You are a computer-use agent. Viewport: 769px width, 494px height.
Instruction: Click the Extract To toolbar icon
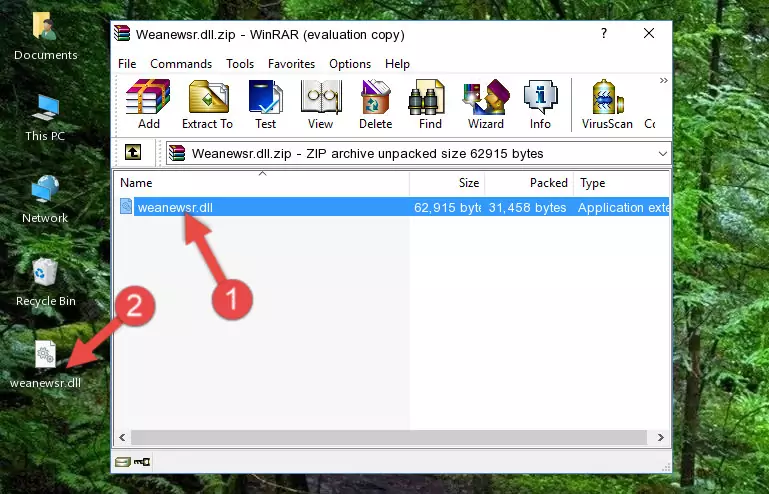click(207, 104)
